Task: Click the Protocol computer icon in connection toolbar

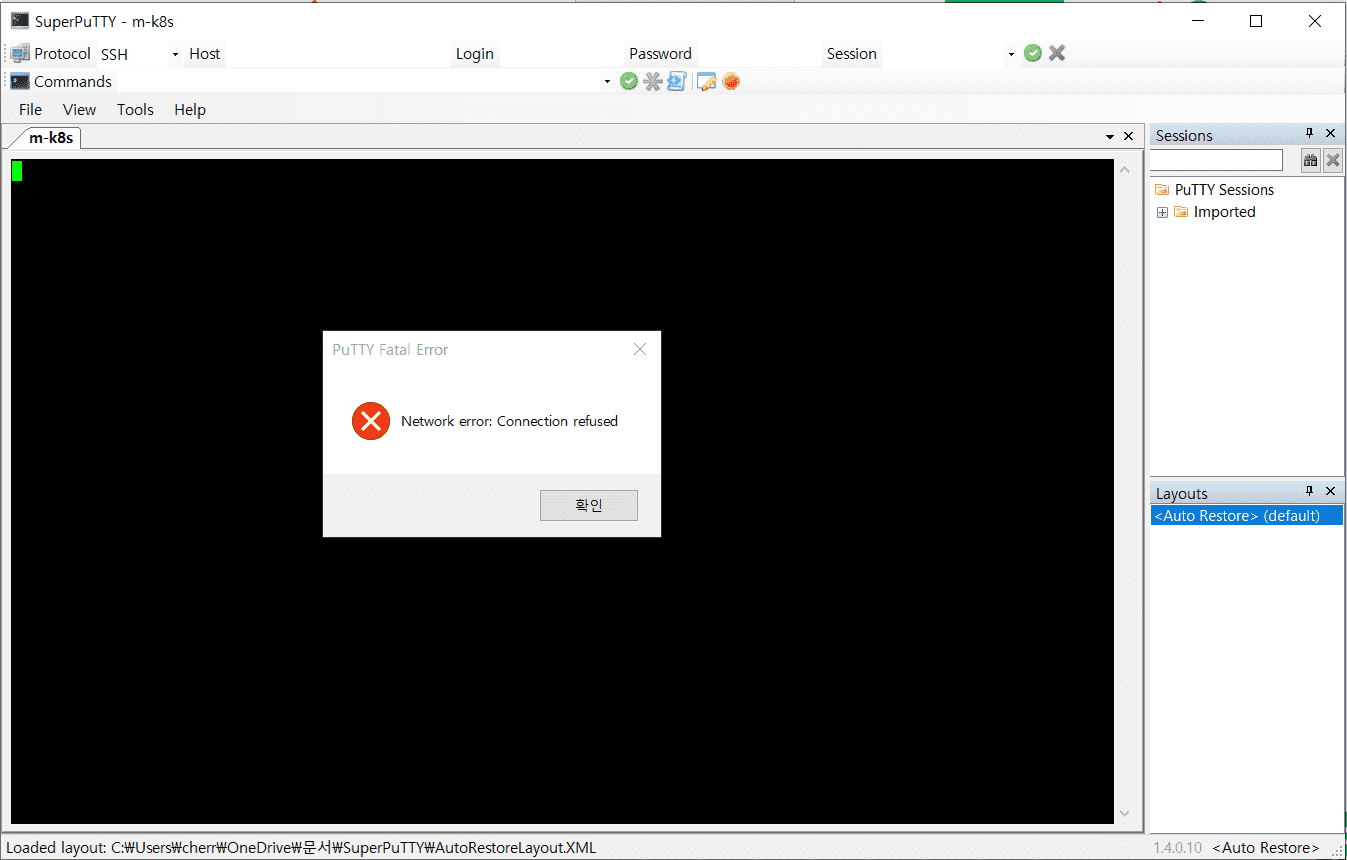Action: [x=20, y=54]
